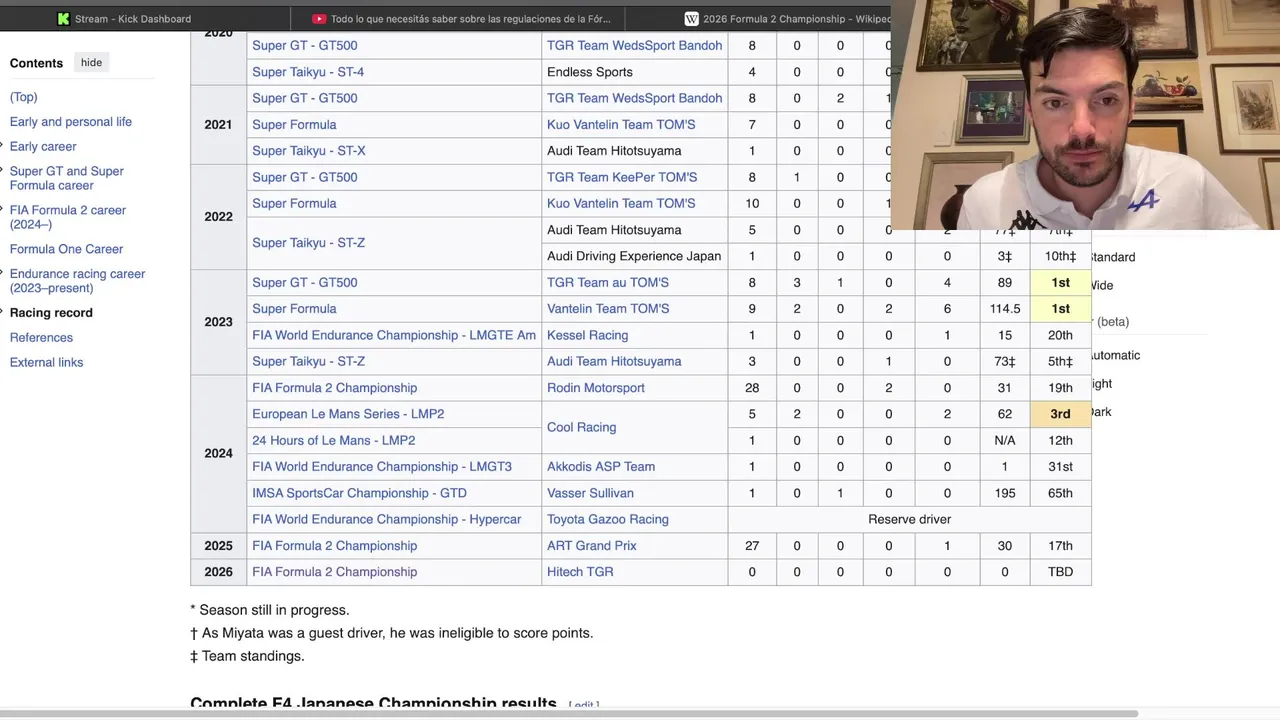1280x720 pixels.
Task: Click the Kick favicon on Stream tab
Action: coord(64,19)
